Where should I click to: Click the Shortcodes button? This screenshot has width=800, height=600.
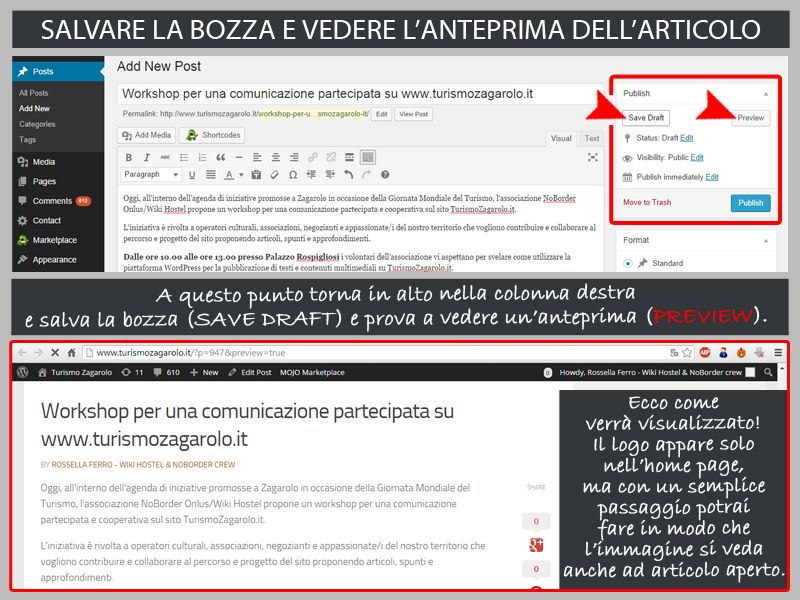212,135
